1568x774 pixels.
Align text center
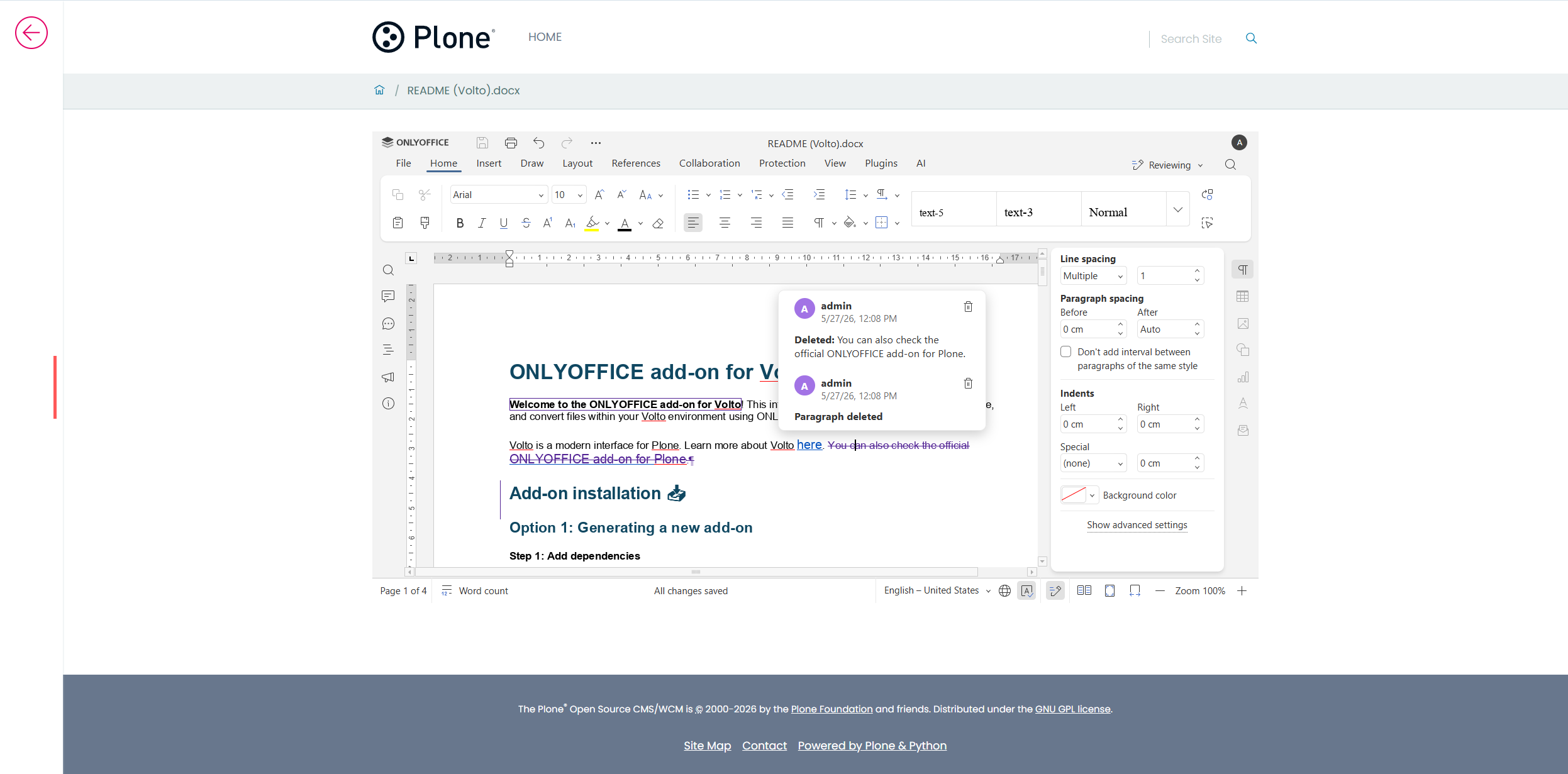coord(725,223)
